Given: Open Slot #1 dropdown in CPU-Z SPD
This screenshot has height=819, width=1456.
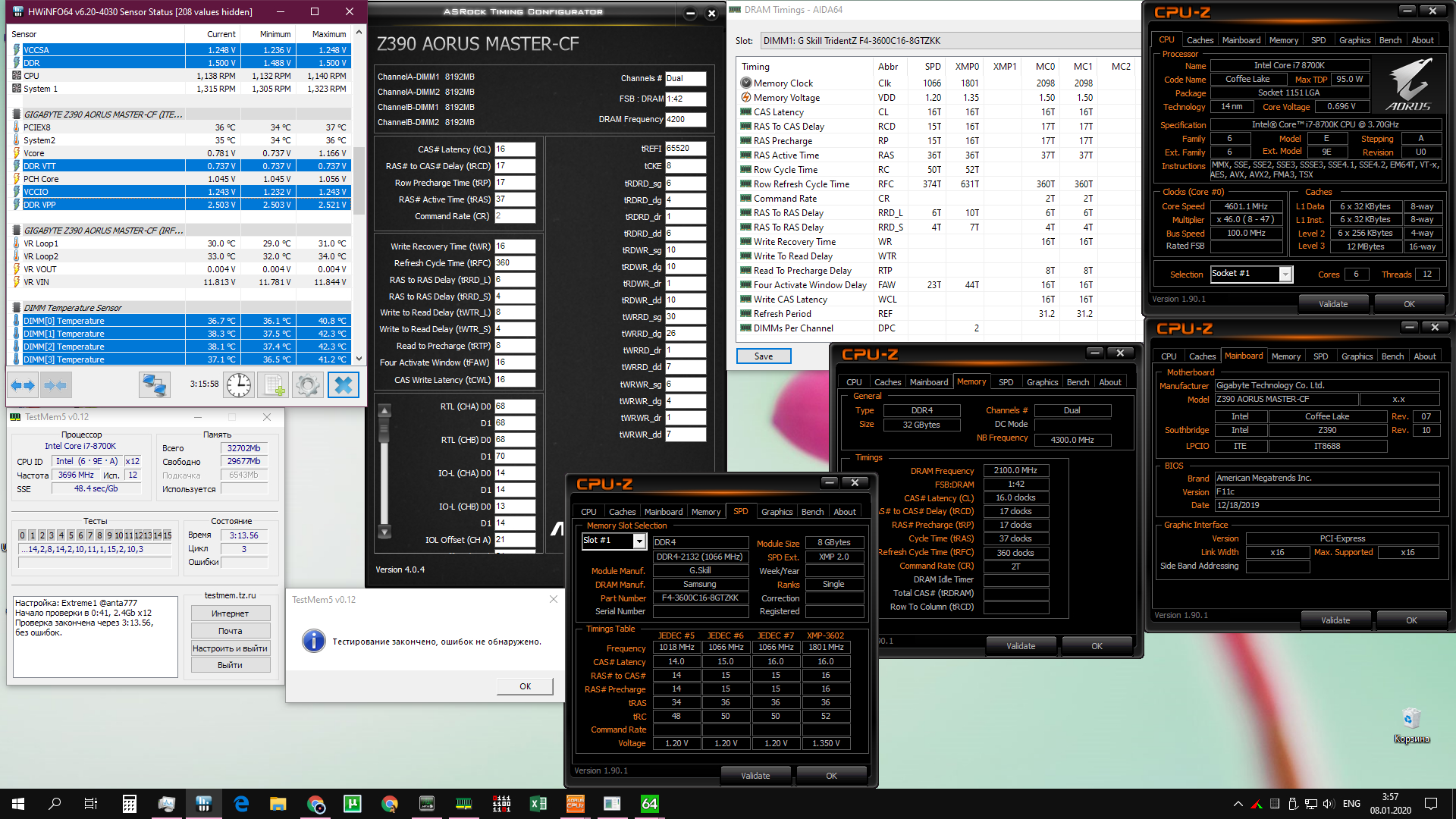Looking at the screenshot, I should coord(639,541).
